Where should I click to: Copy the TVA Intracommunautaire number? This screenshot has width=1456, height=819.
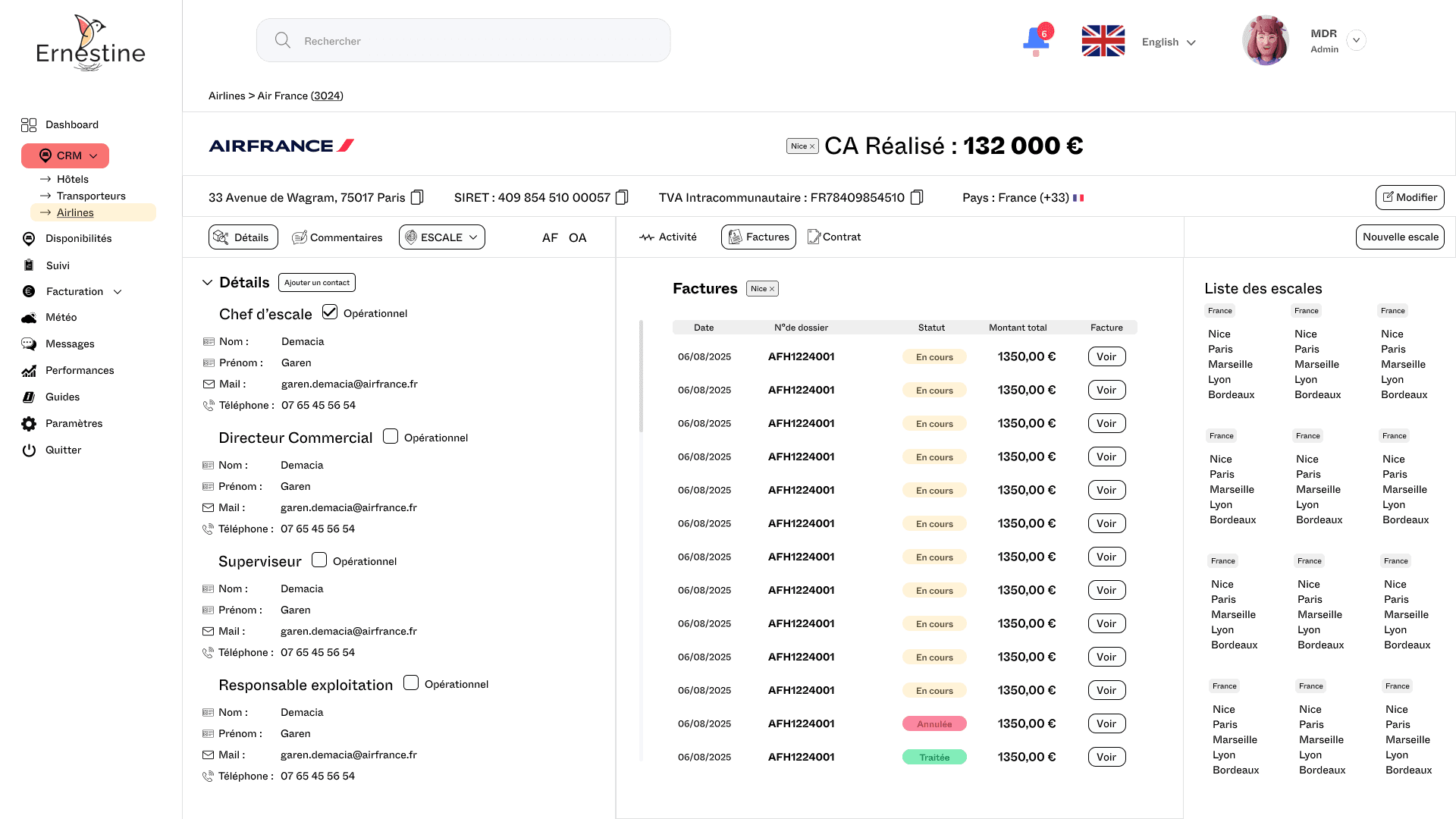[x=916, y=197]
